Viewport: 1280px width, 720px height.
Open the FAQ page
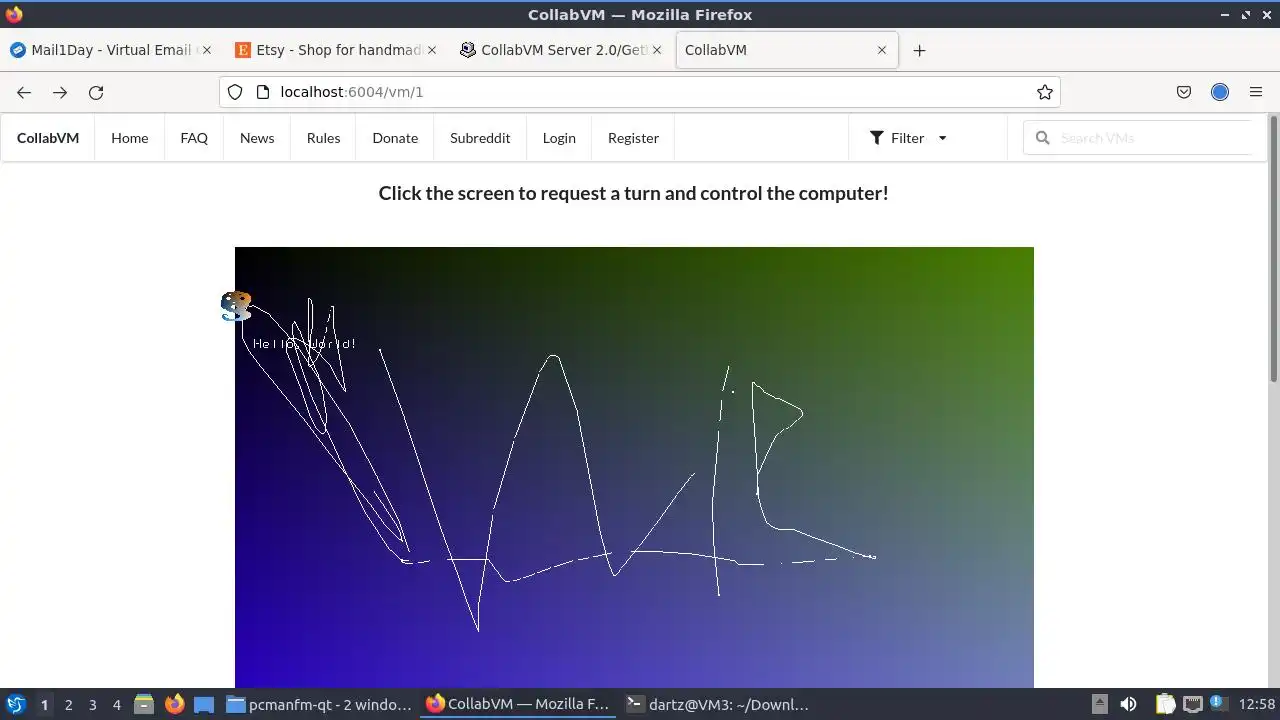click(194, 138)
